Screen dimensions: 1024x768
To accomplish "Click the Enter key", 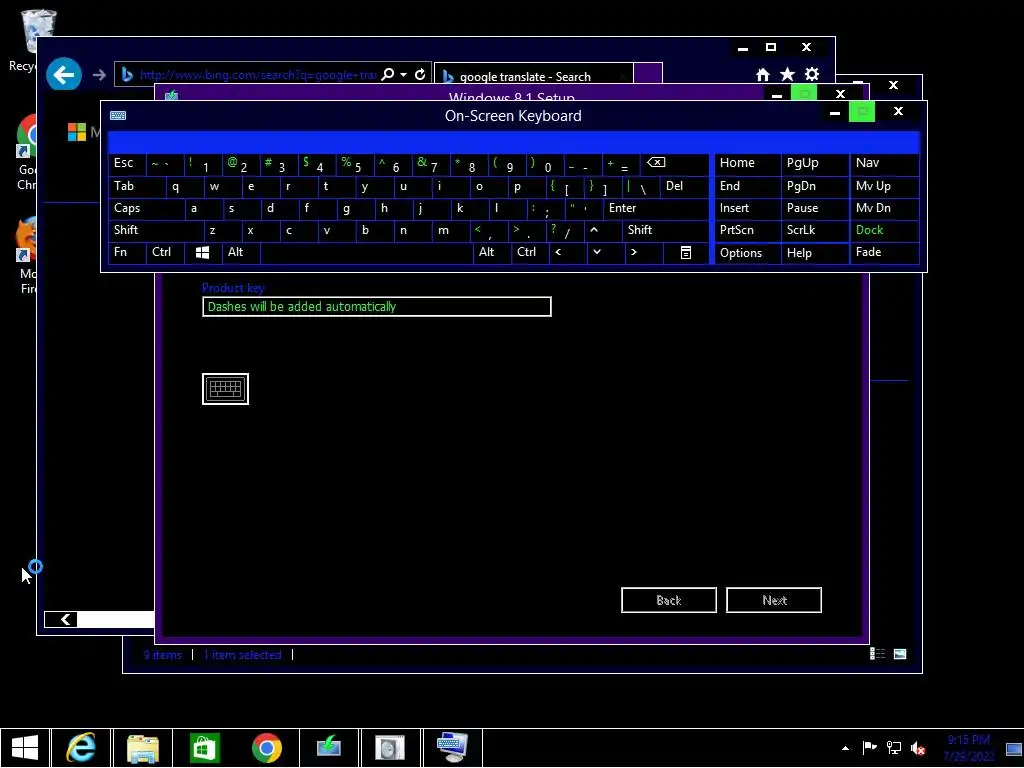I will [656, 208].
